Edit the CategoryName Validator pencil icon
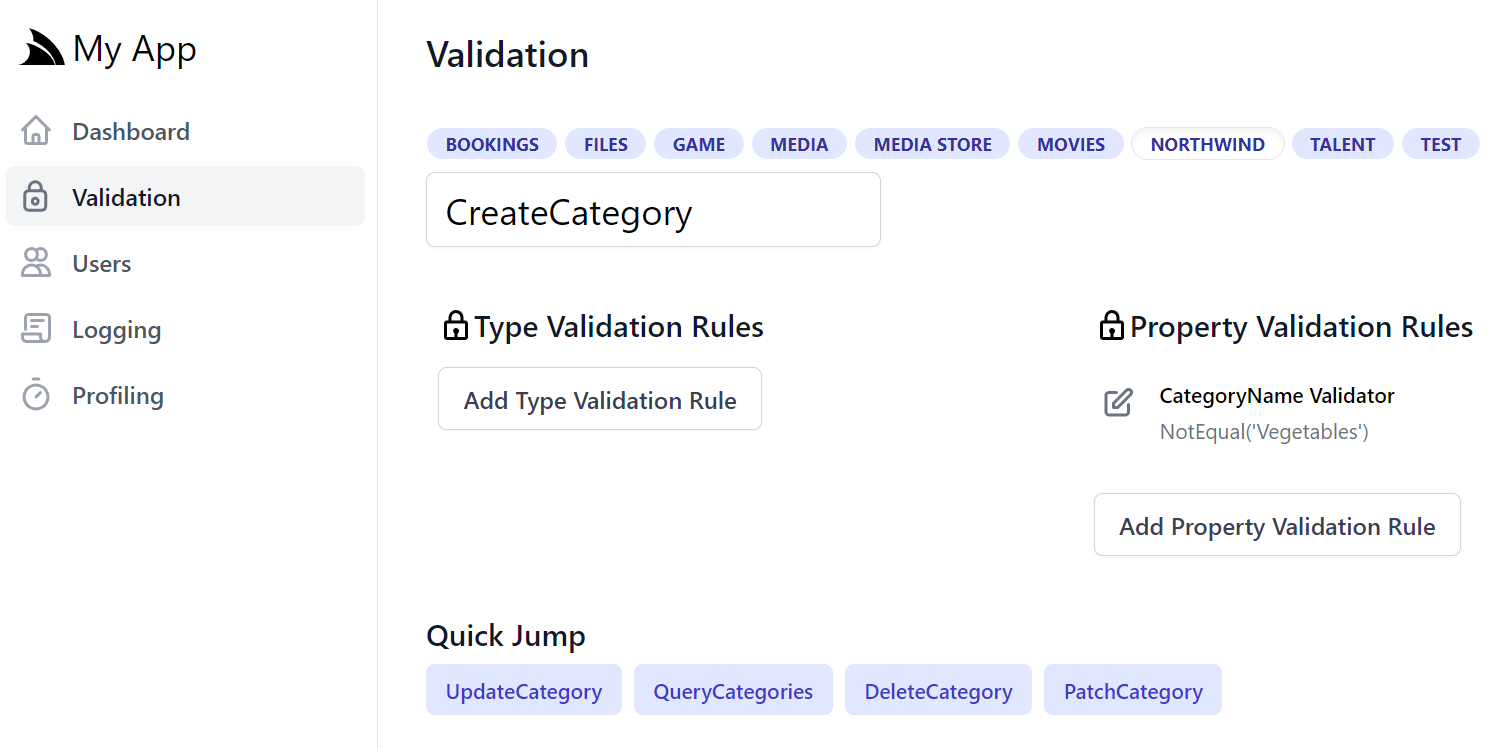The height and width of the screenshot is (748, 1501). tap(1118, 402)
